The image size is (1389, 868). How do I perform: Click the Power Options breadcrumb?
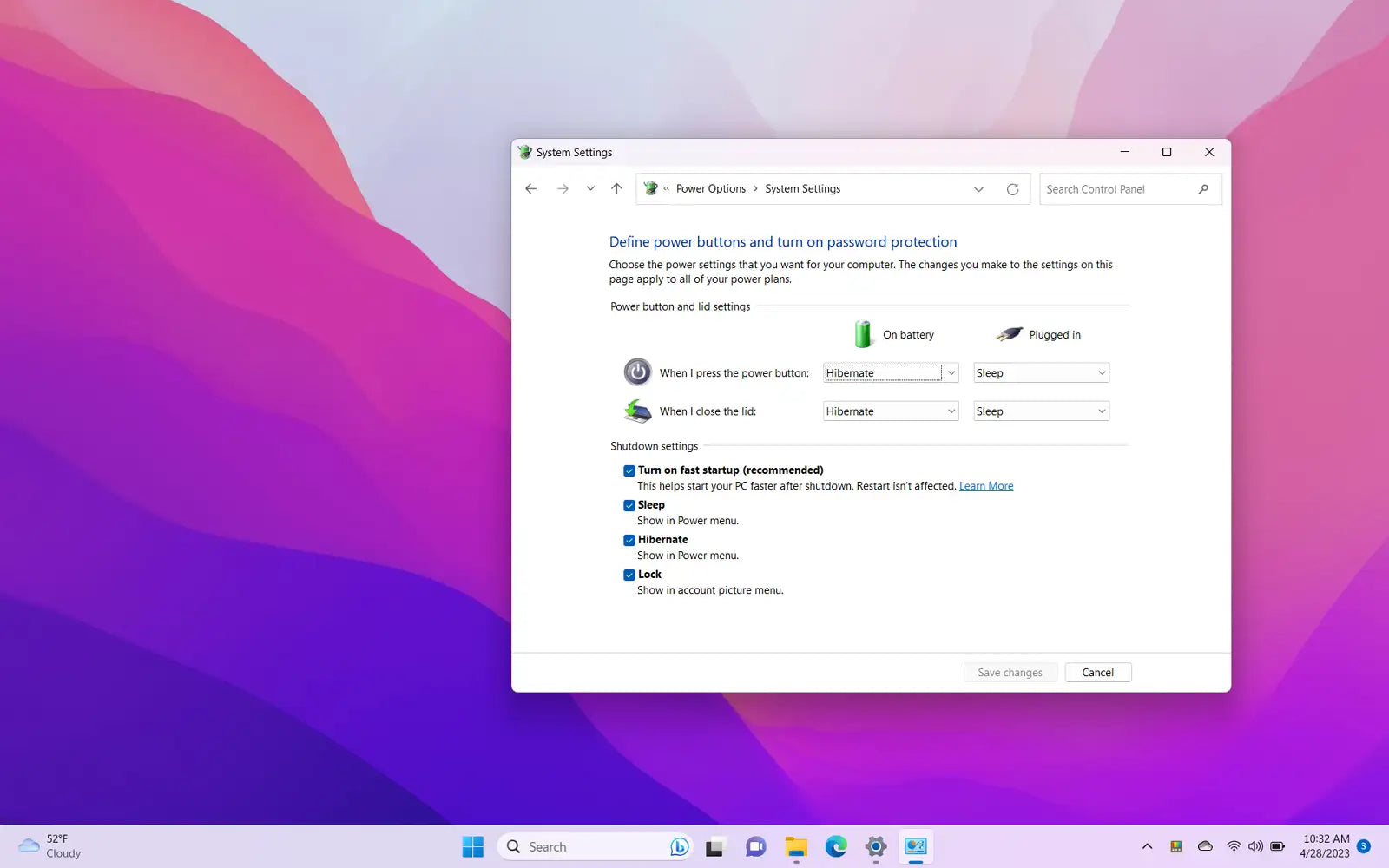(x=710, y=188)
